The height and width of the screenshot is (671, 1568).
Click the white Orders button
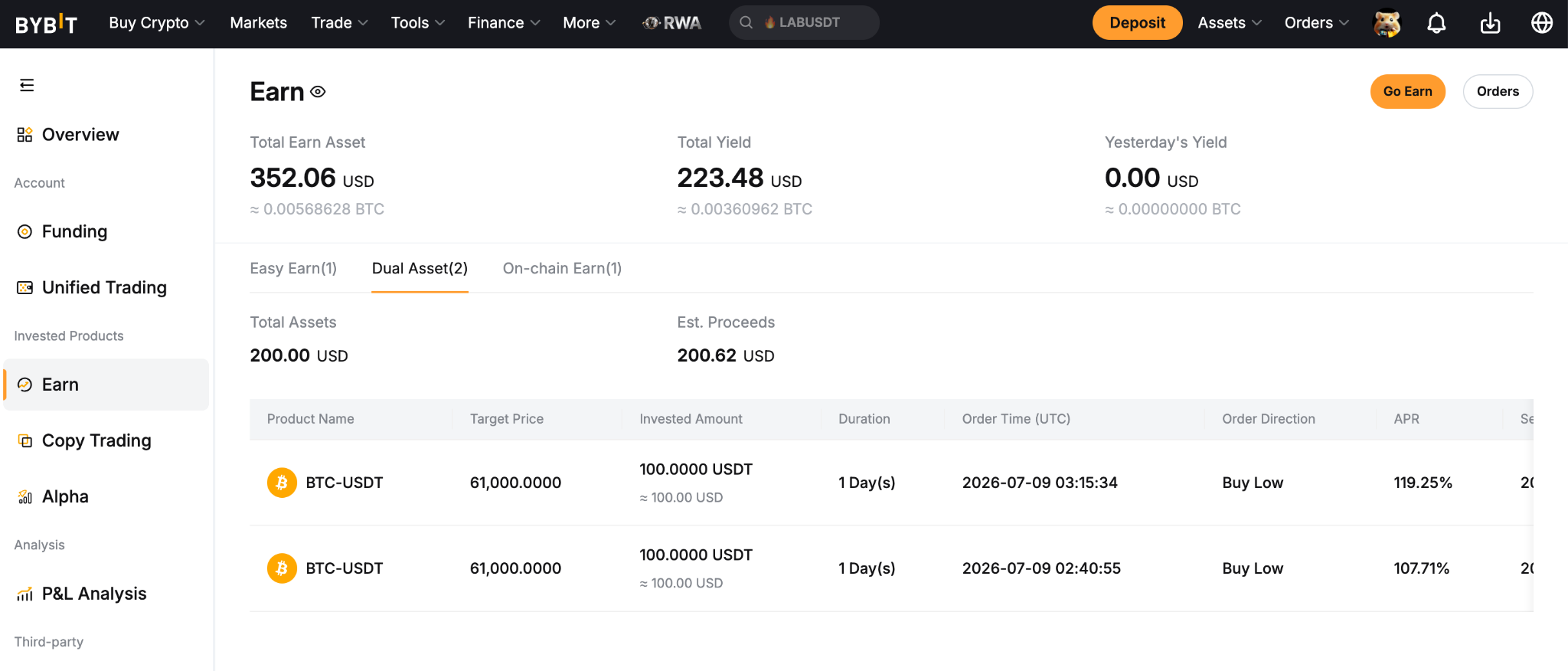[1498, 92]
